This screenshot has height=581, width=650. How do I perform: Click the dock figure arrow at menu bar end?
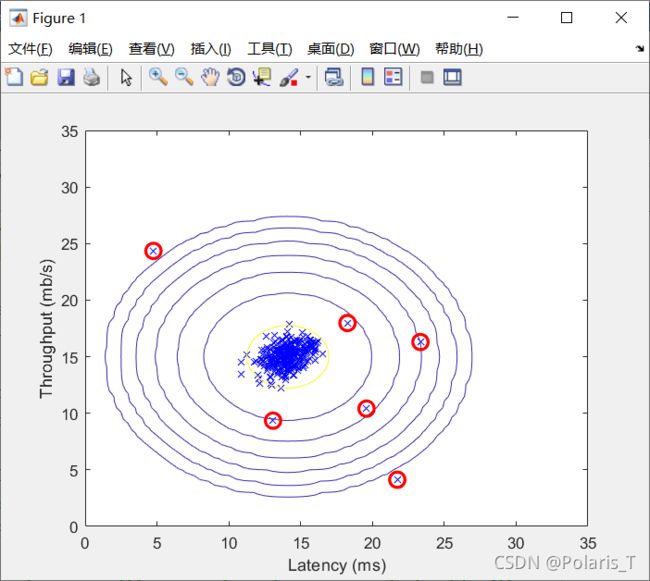tap(640, 48)
